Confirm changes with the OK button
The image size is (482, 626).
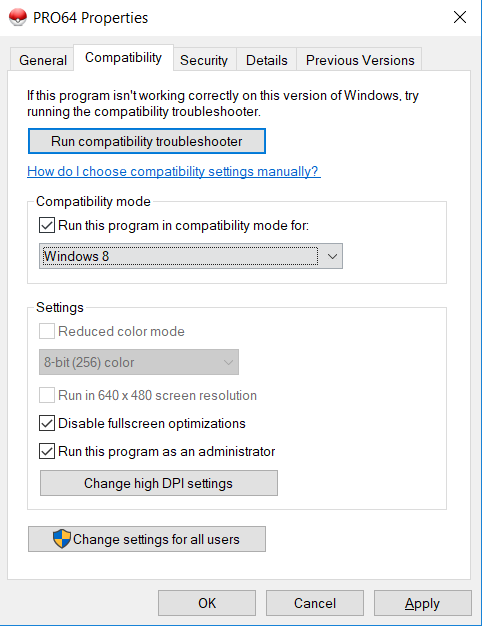click(207, 603)
